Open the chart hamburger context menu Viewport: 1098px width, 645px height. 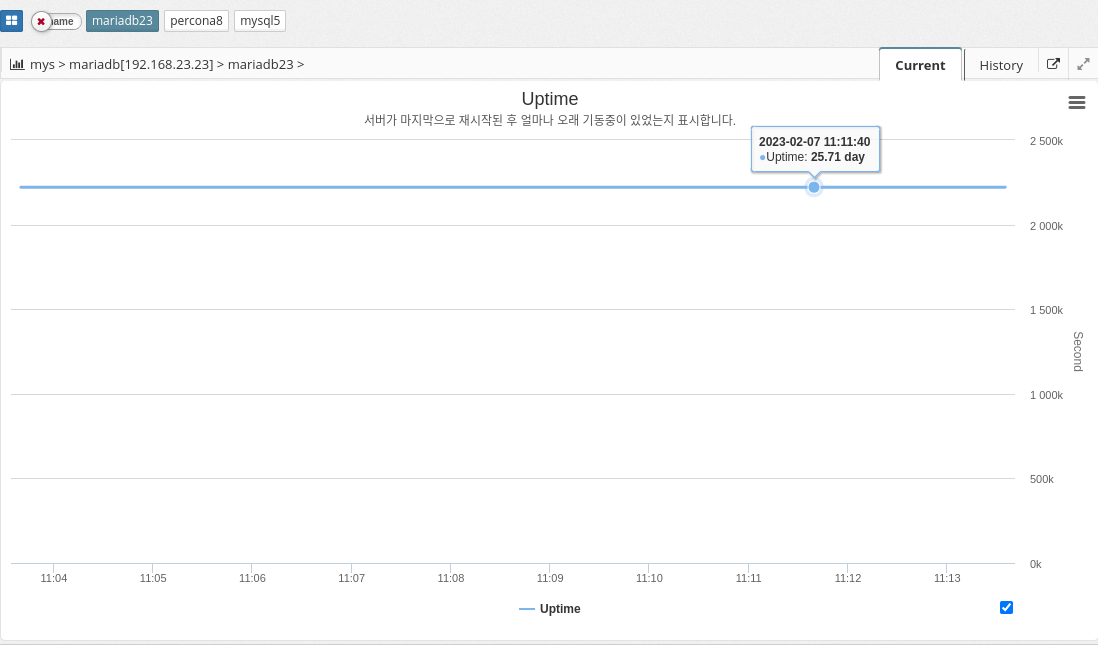pos(1077,102)
